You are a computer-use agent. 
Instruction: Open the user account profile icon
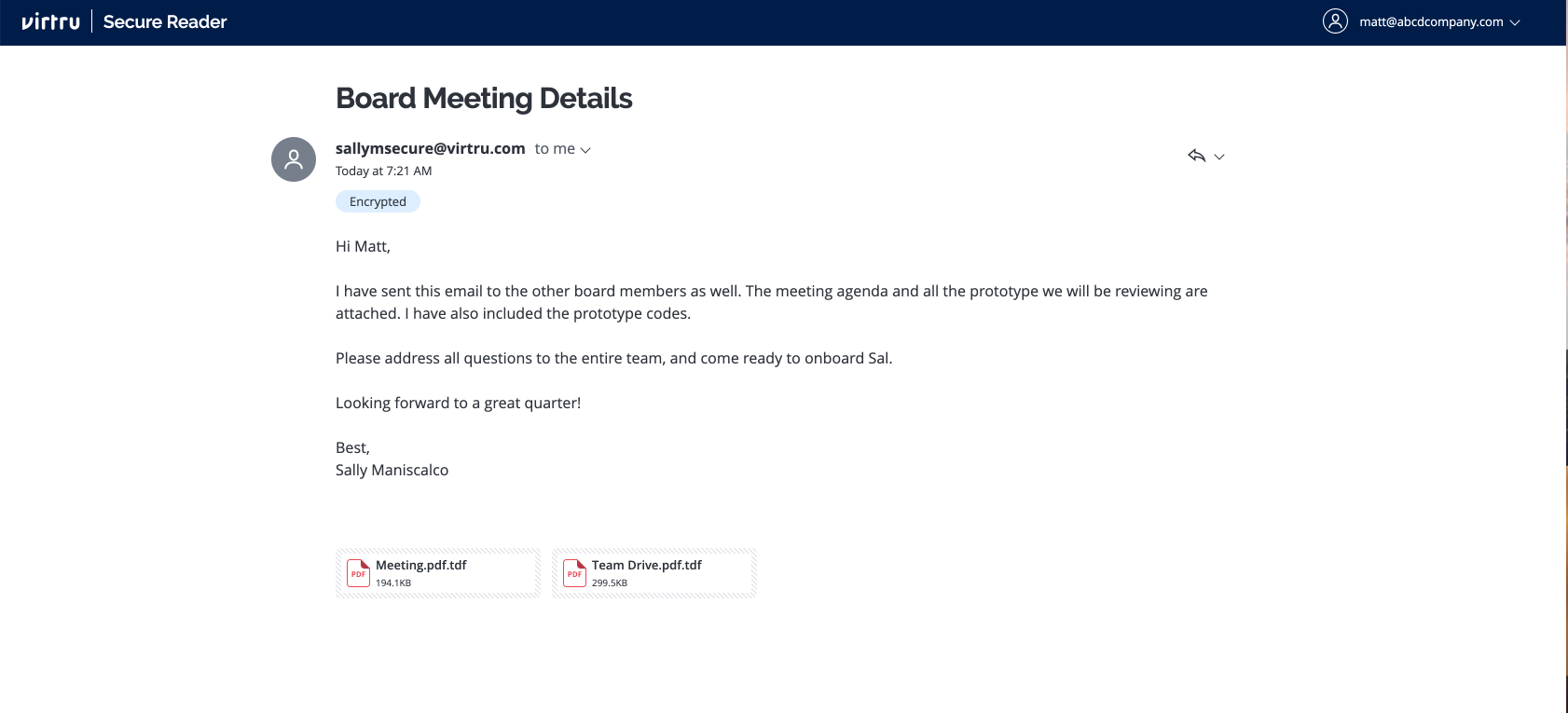1335,21
